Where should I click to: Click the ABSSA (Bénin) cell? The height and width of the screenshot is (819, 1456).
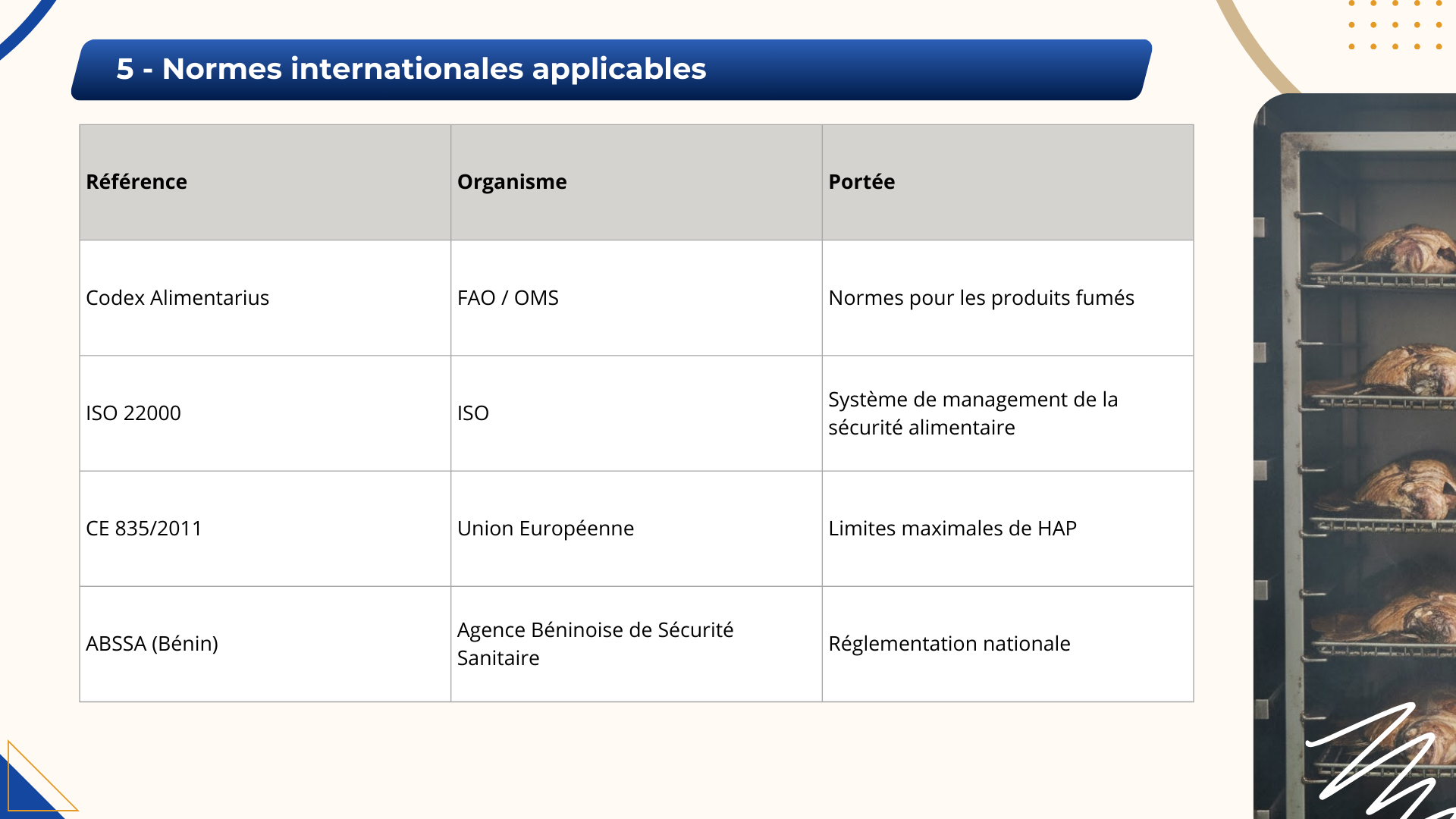(265, 644)
